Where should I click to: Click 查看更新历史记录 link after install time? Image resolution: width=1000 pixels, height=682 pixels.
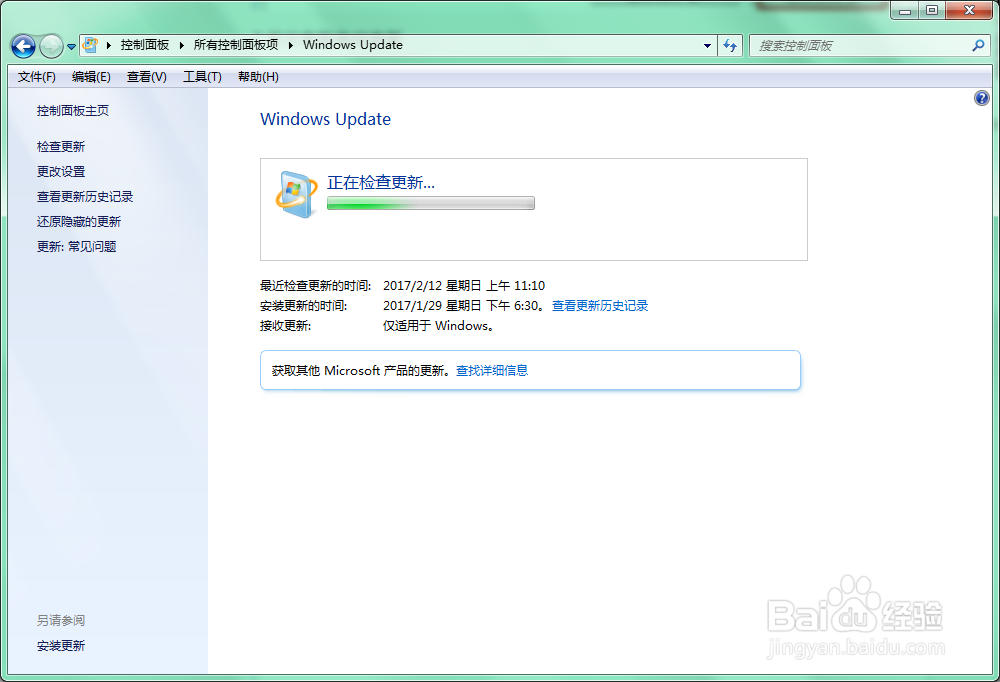[599, 306]
